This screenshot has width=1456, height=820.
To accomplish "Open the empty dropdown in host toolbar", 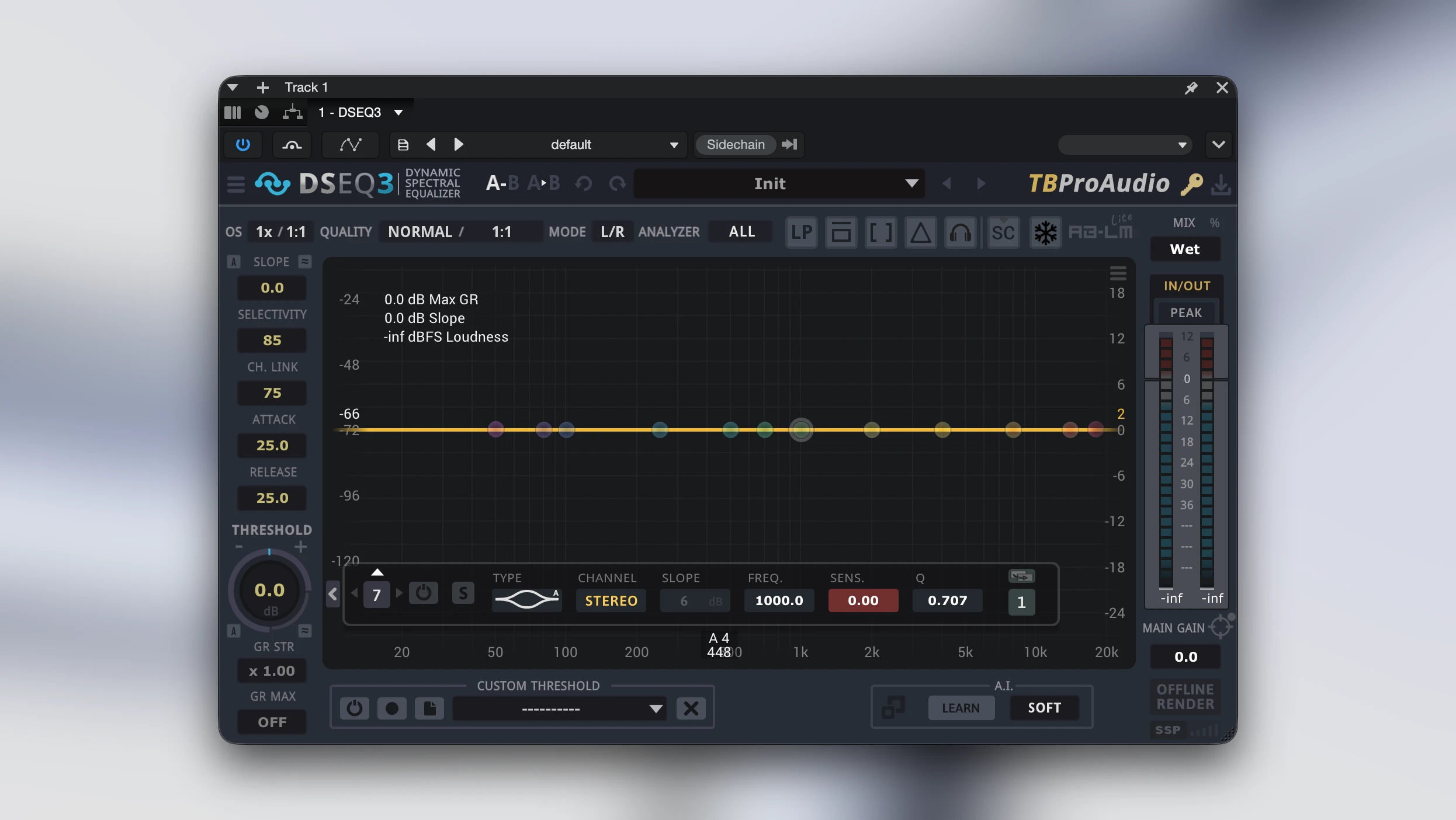I will 1125,144.
